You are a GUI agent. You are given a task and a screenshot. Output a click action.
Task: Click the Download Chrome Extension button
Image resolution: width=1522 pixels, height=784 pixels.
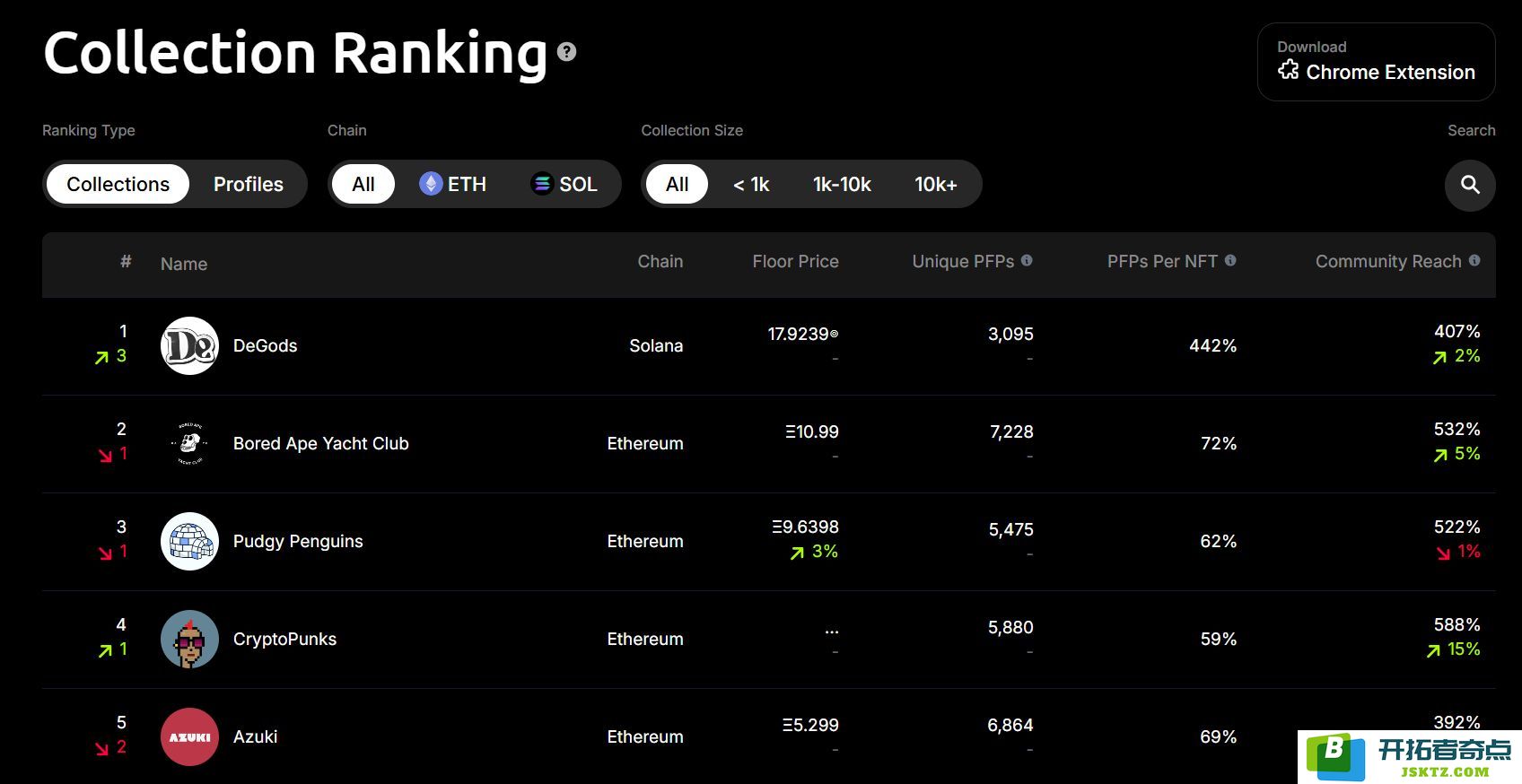pyautogui.click(x=1376, y=61)
